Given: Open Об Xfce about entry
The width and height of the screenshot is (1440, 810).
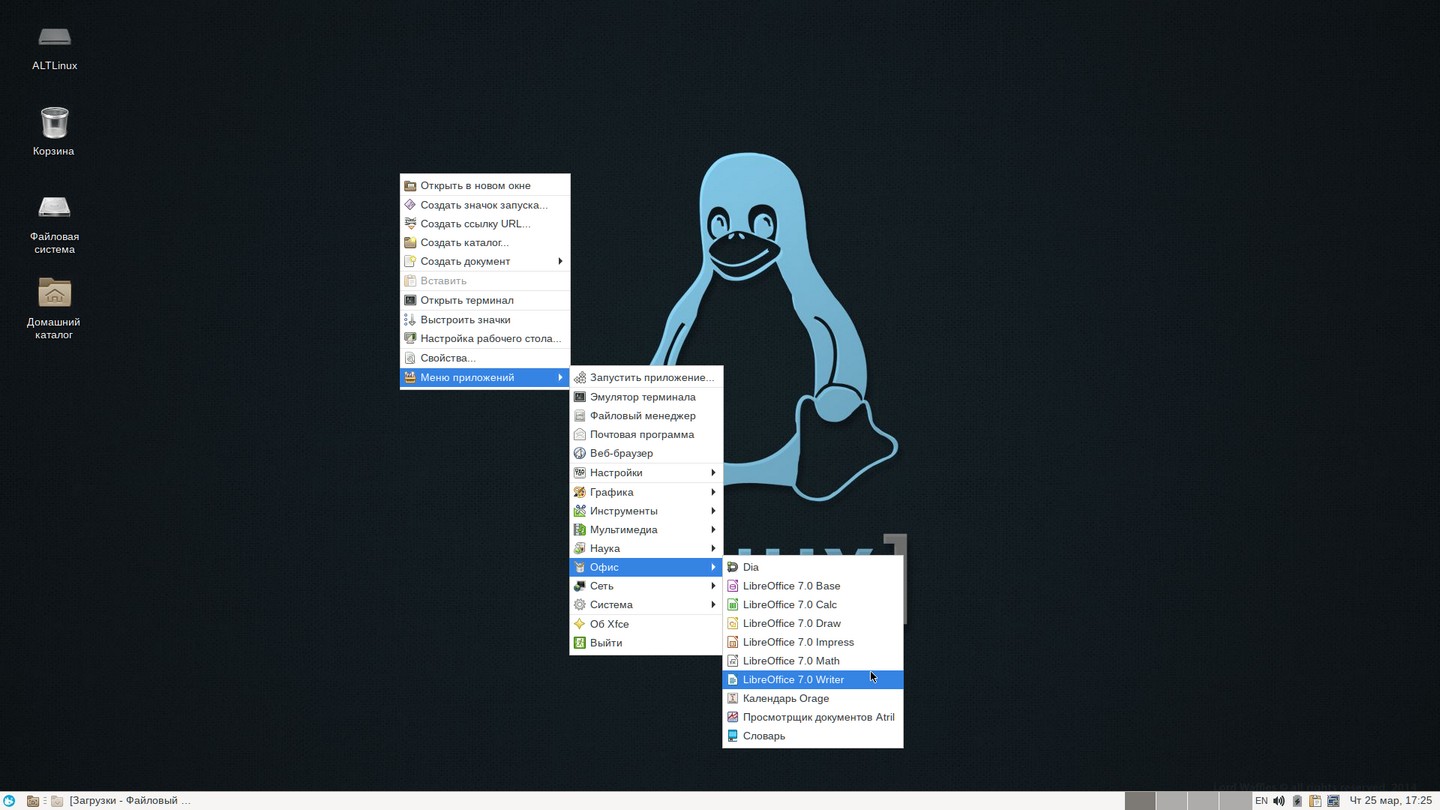Looking at the screenshot, I should [646, 624].
